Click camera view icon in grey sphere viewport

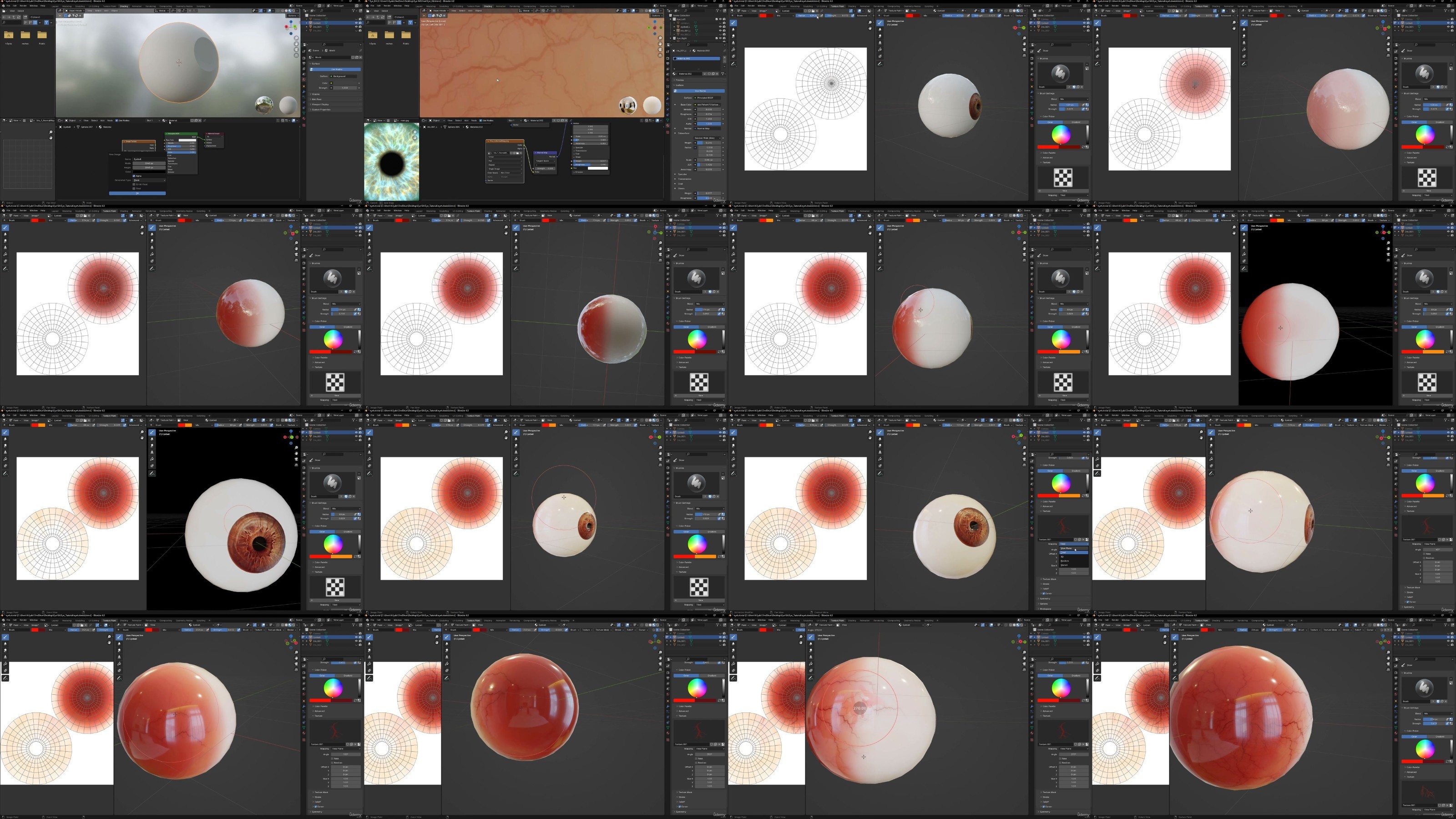(x=297, y=50)
